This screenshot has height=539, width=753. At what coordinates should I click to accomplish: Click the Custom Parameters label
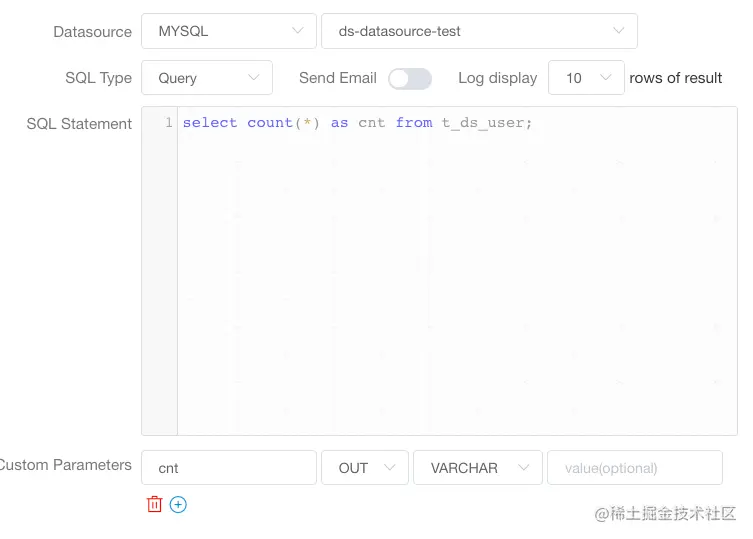tap(65, 465)
